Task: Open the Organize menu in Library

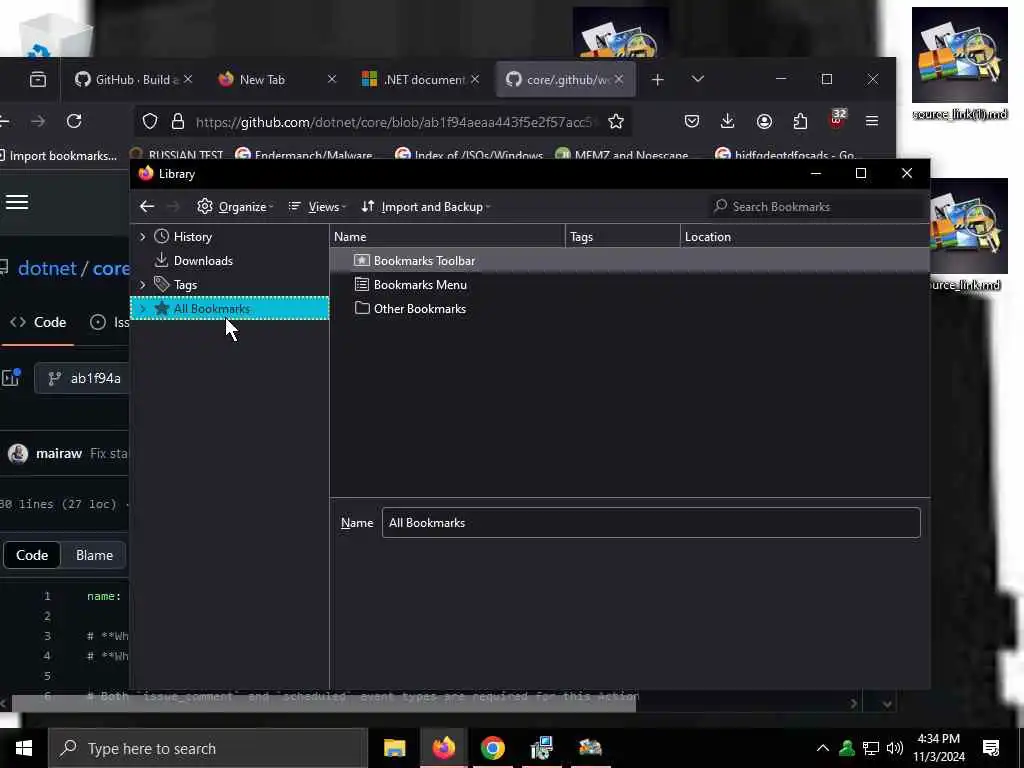Action: coord(235,206)
